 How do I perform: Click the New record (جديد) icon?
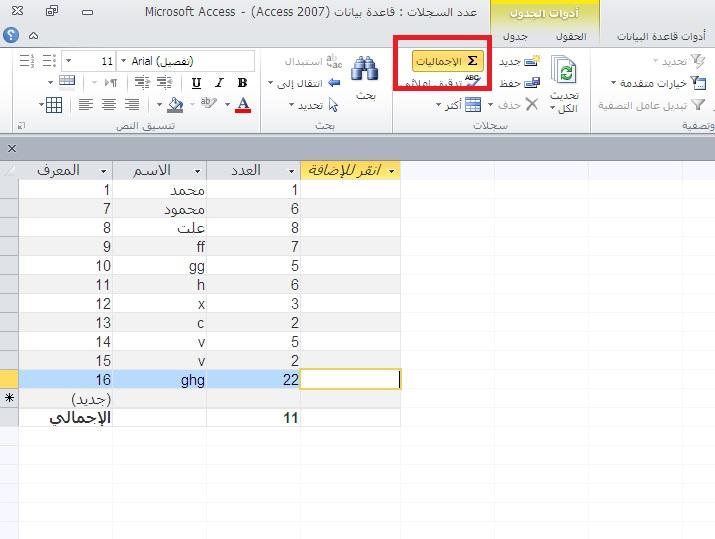pyautogui.click(x=532, y=62)
